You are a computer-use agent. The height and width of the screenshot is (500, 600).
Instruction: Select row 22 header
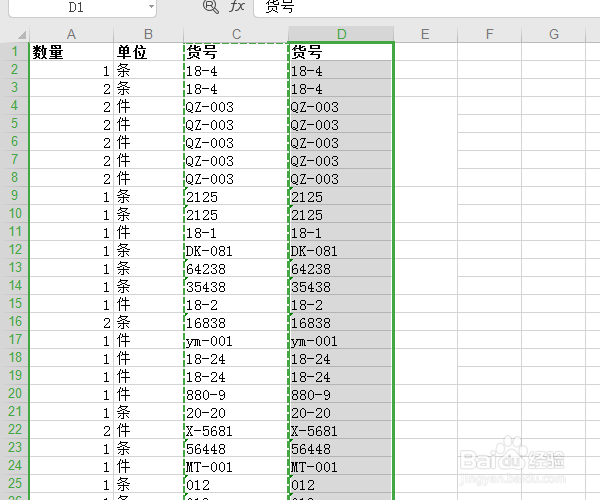click(15, 429)
